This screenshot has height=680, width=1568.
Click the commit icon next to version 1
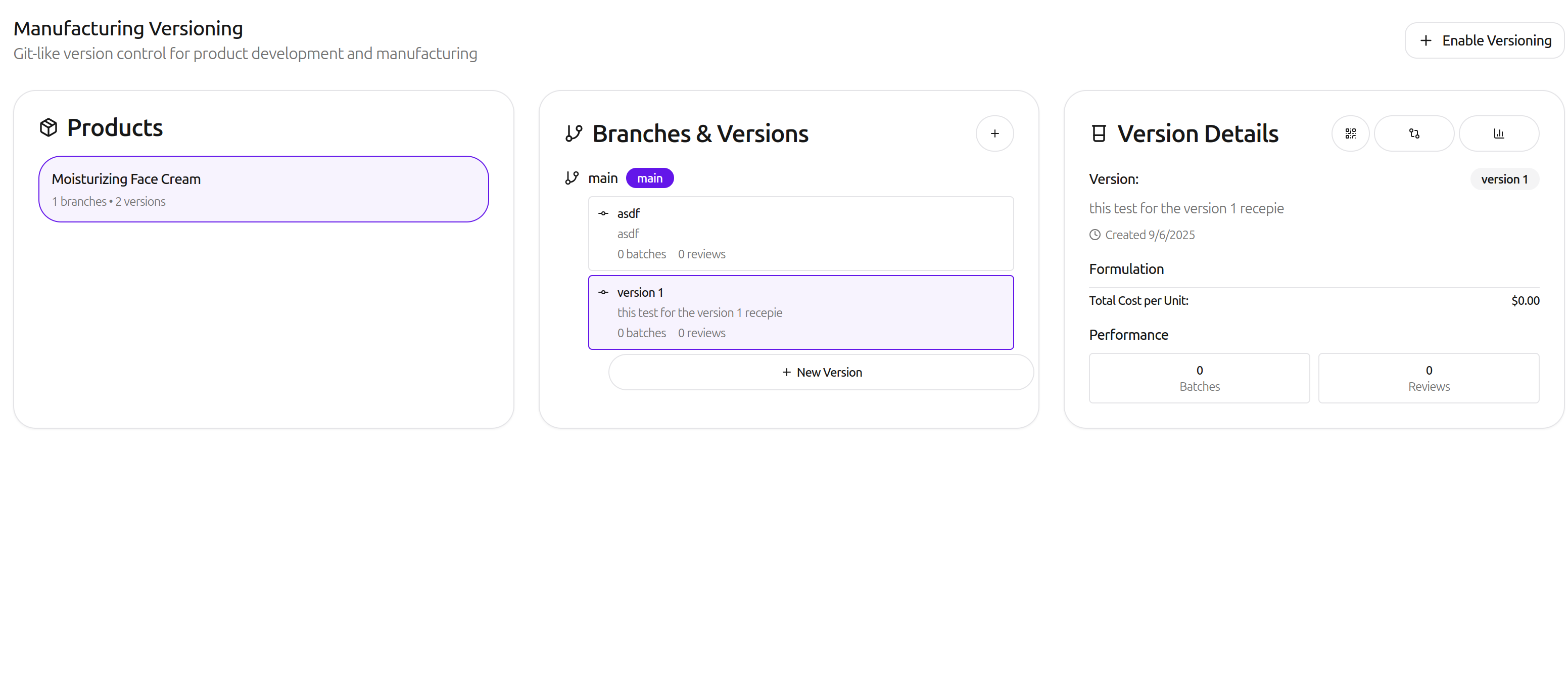pos(603,292)
